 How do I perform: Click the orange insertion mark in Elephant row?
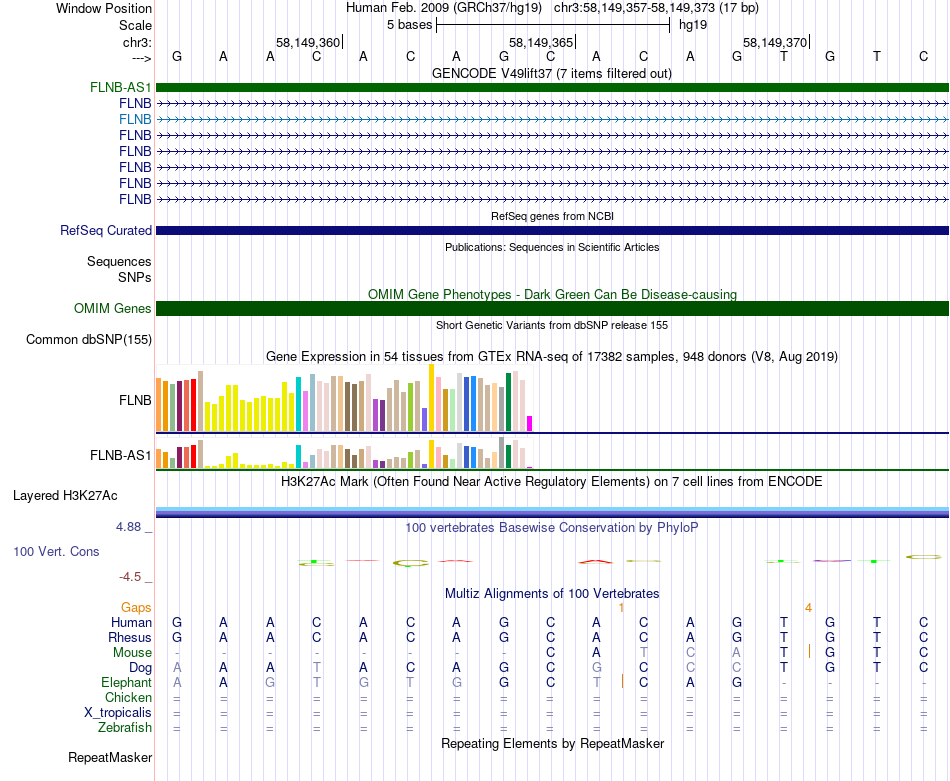[x=622, y=682]
